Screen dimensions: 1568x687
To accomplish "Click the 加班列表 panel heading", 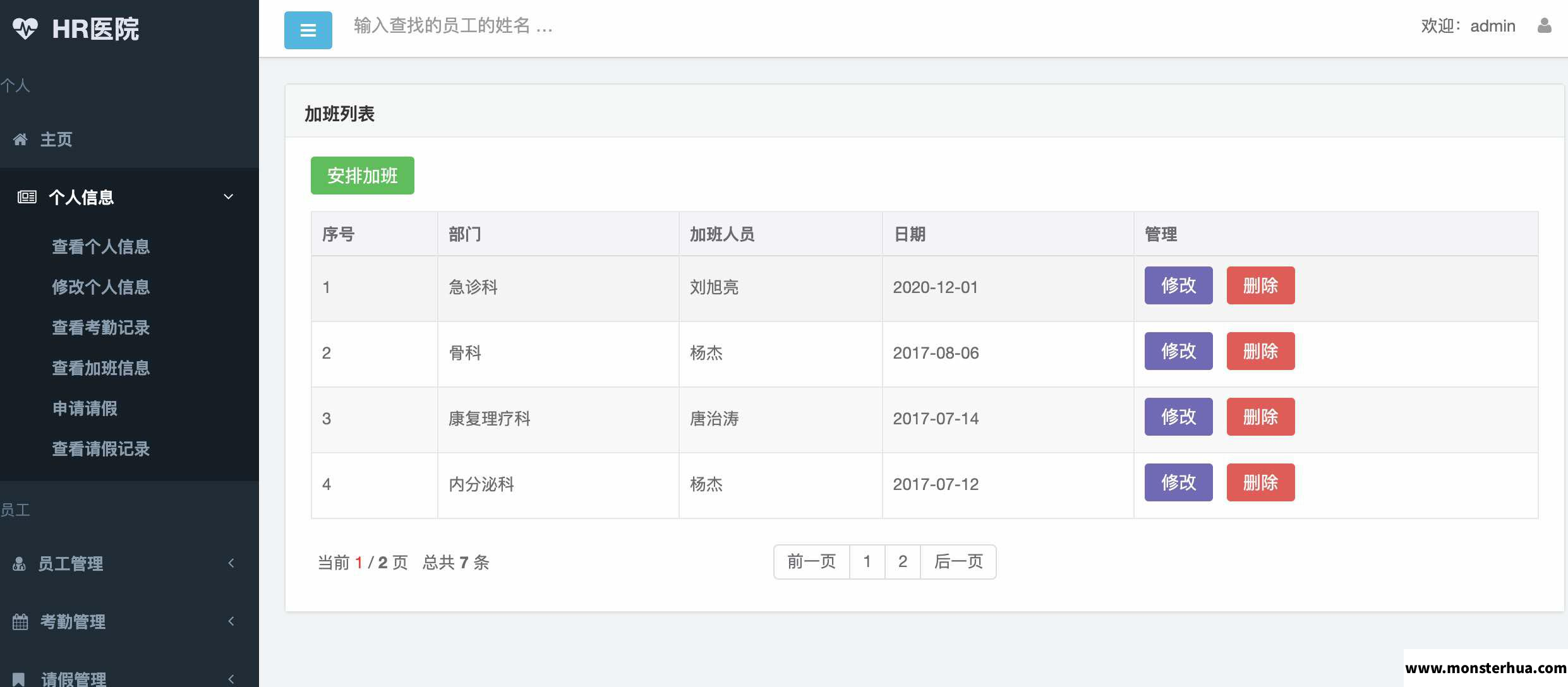I will (340, 114).
